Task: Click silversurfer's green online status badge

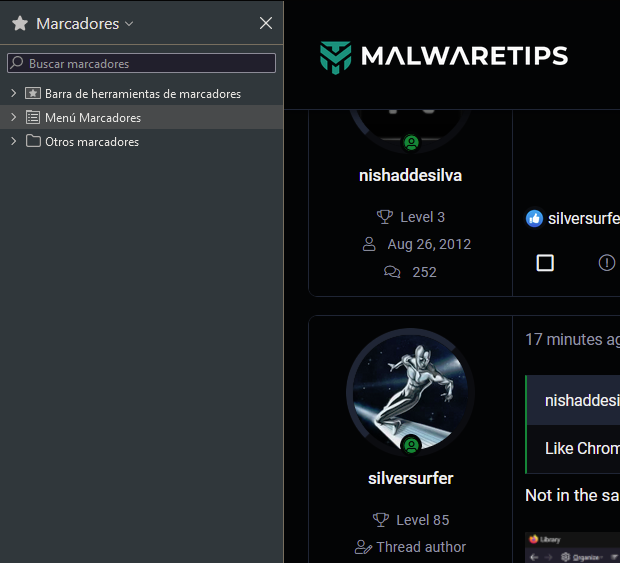Action: tap(411, 445)
